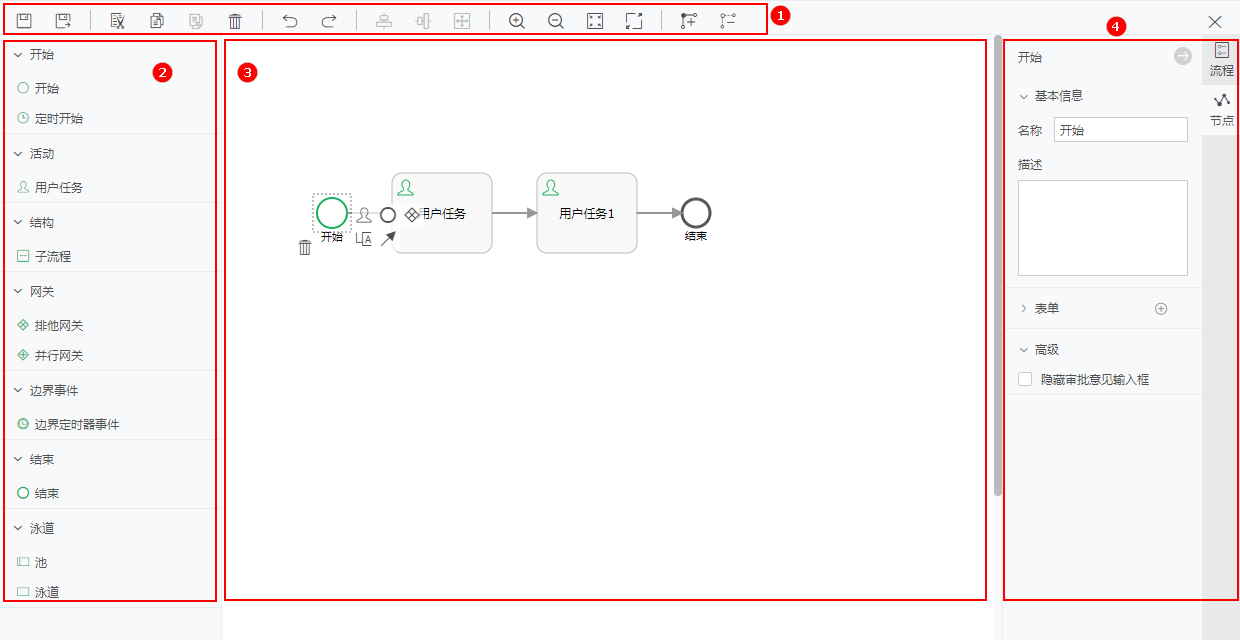Image resolution: width=1240 pixels, height=640 pixels.
Task: Click the toolbar trash can delete icon
Action: [x=235, y=21]
